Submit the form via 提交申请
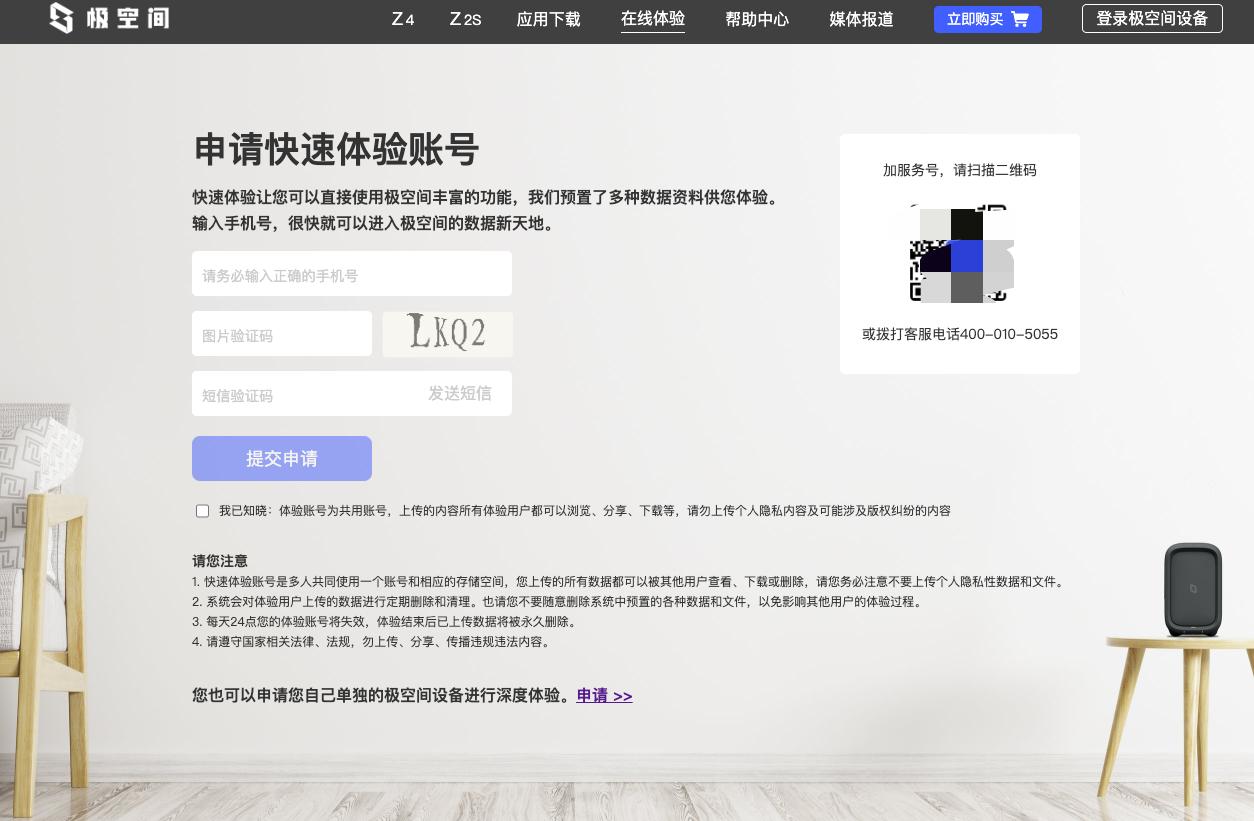Viewport: 1254px width, 821px height. tap(282, 458)
